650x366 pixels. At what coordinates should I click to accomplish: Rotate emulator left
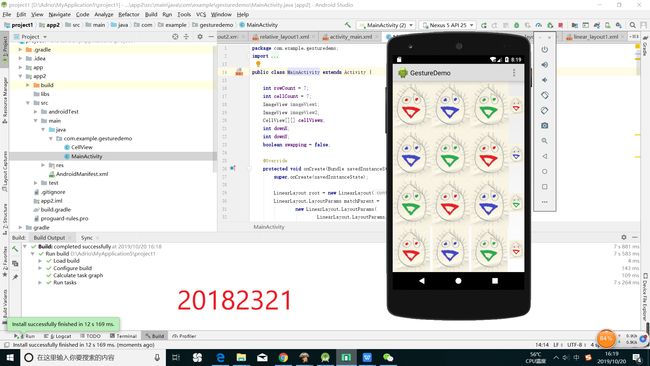545,95
